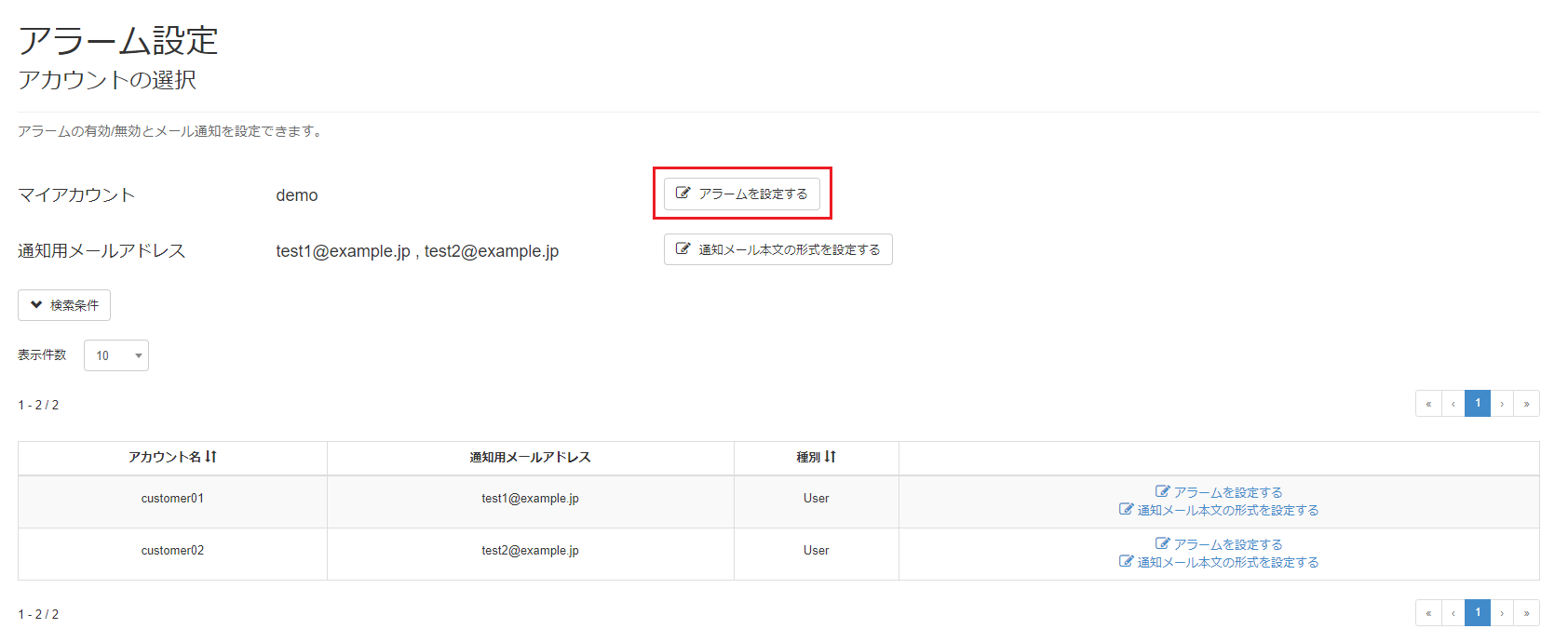Open 通知メール本文の形式を設定する link for customer01
The image size is (1568, 642).
[x=1219, y=510]
